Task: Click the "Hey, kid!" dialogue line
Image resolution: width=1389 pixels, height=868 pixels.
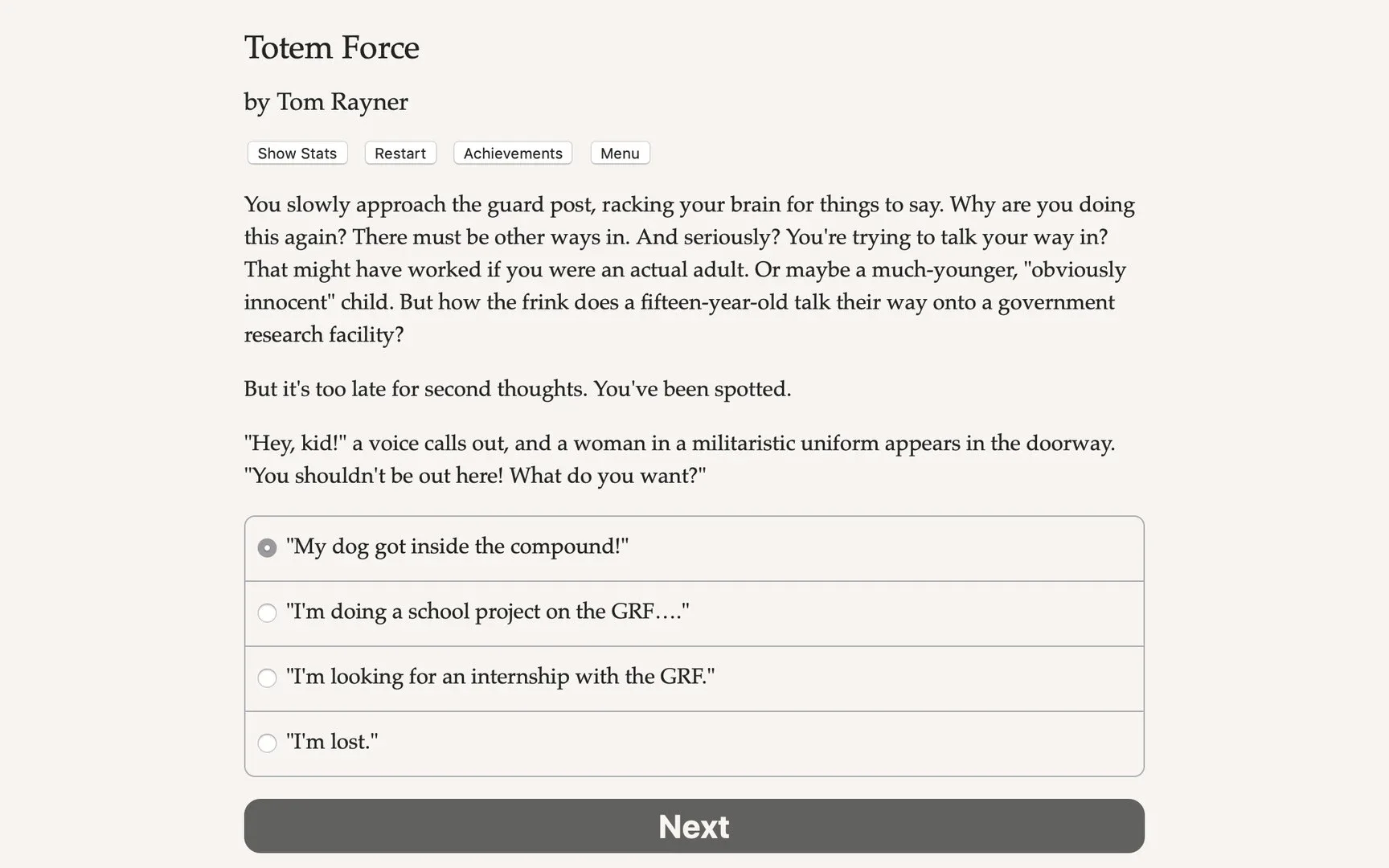Action: [678, 444]
